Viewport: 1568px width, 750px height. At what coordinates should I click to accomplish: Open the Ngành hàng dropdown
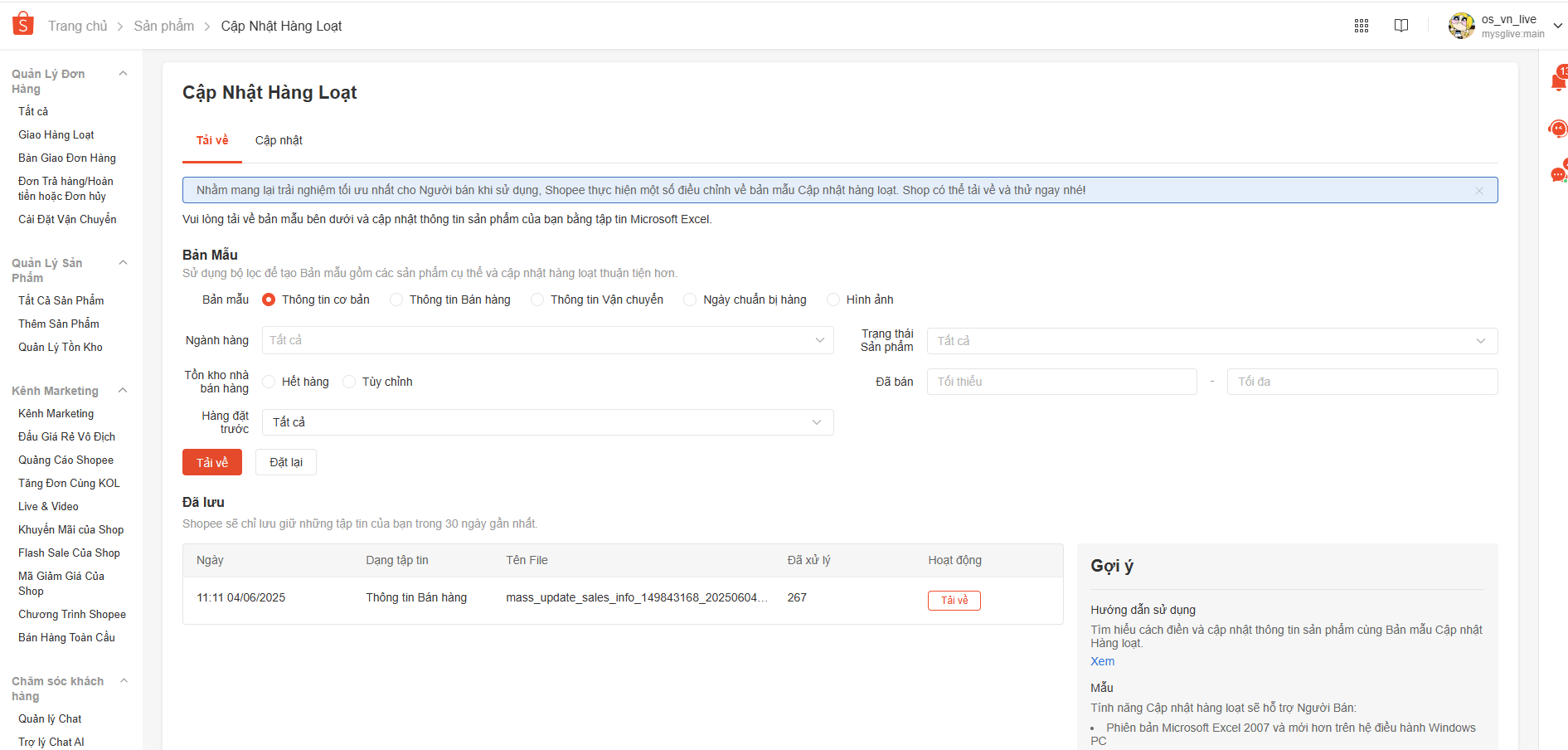(x=547, y=340)
